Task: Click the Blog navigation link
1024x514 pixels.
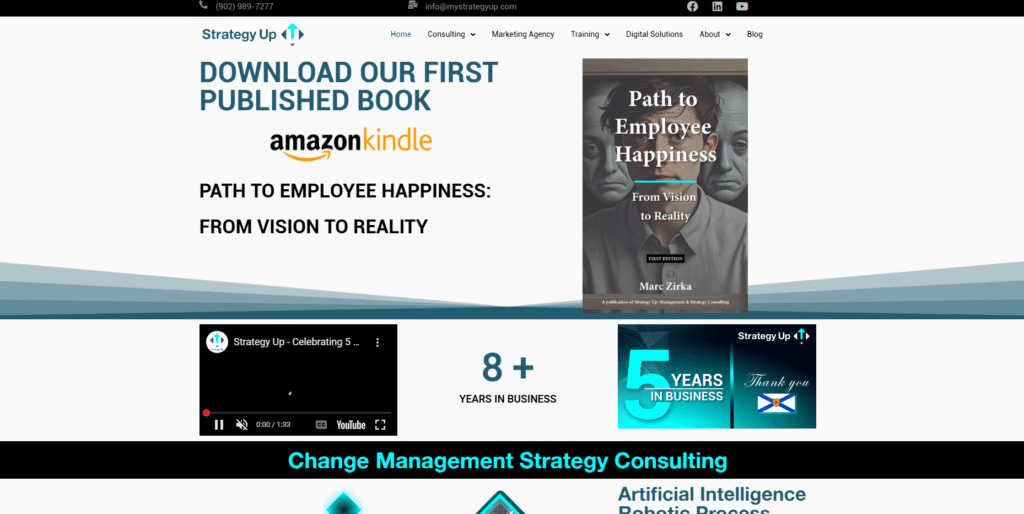Action: pos(754,34)
